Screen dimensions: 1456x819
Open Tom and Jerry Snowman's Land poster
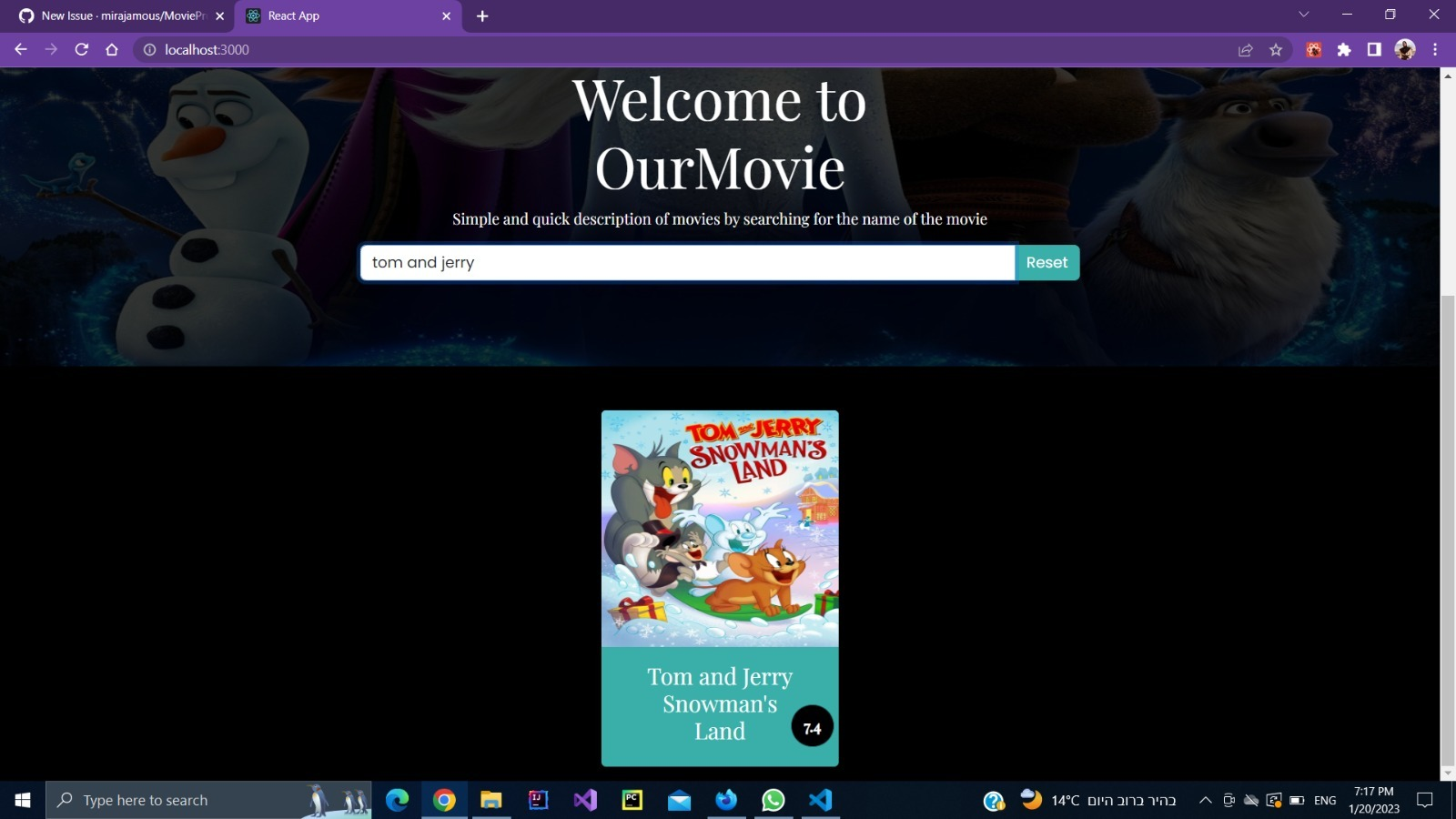[720, 529]
